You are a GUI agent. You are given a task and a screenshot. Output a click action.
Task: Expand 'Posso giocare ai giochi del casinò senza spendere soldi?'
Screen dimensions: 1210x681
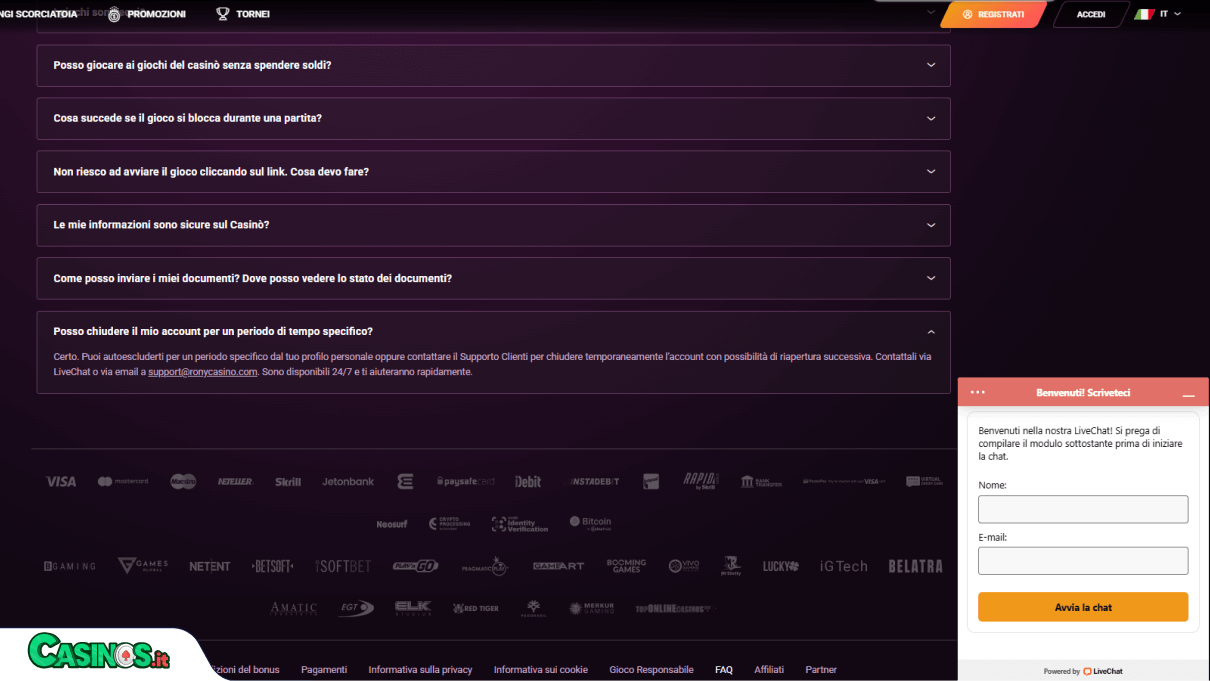493,65
